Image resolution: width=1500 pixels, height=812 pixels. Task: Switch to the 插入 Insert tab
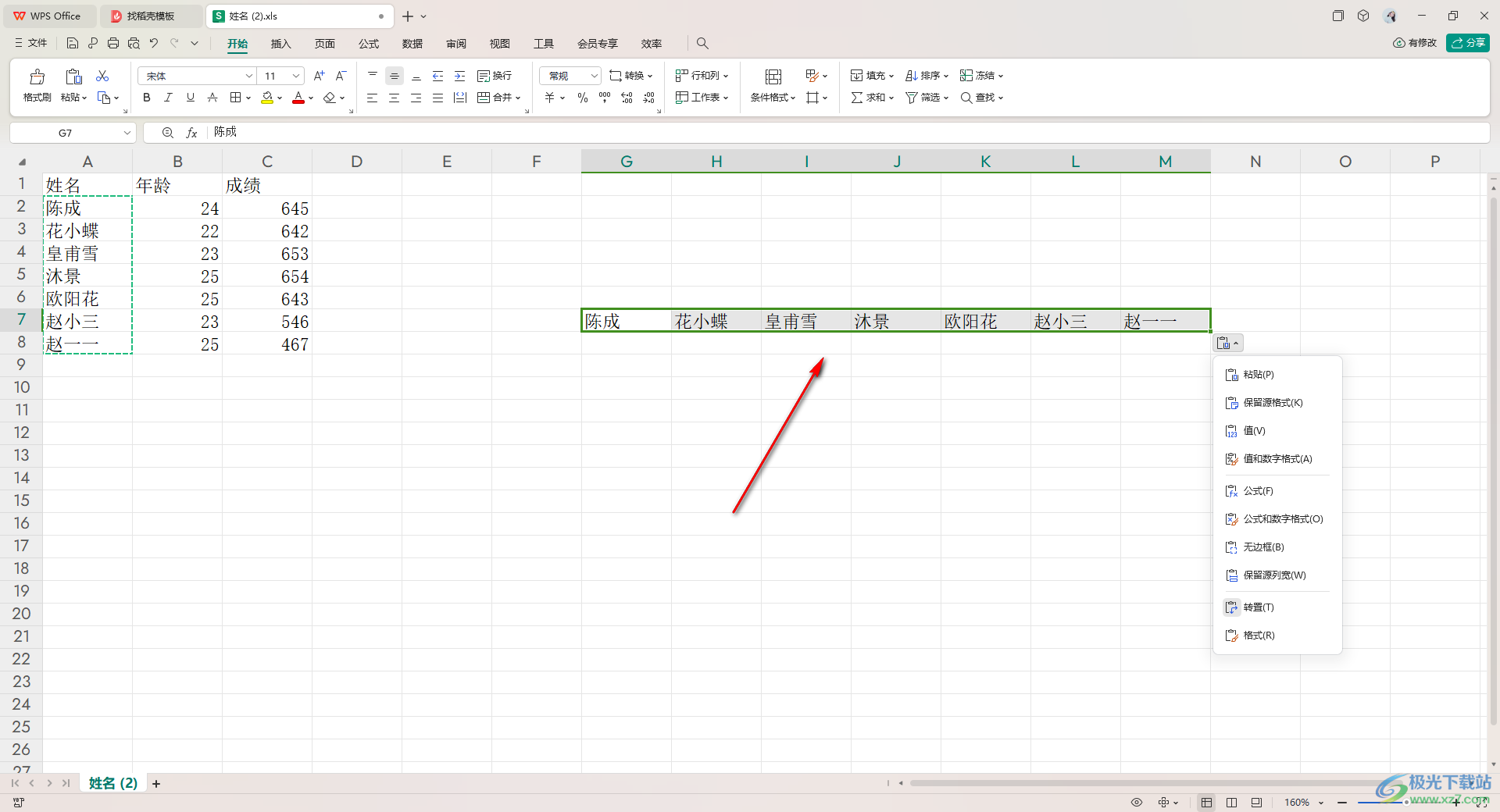click(x=280, y=44)
